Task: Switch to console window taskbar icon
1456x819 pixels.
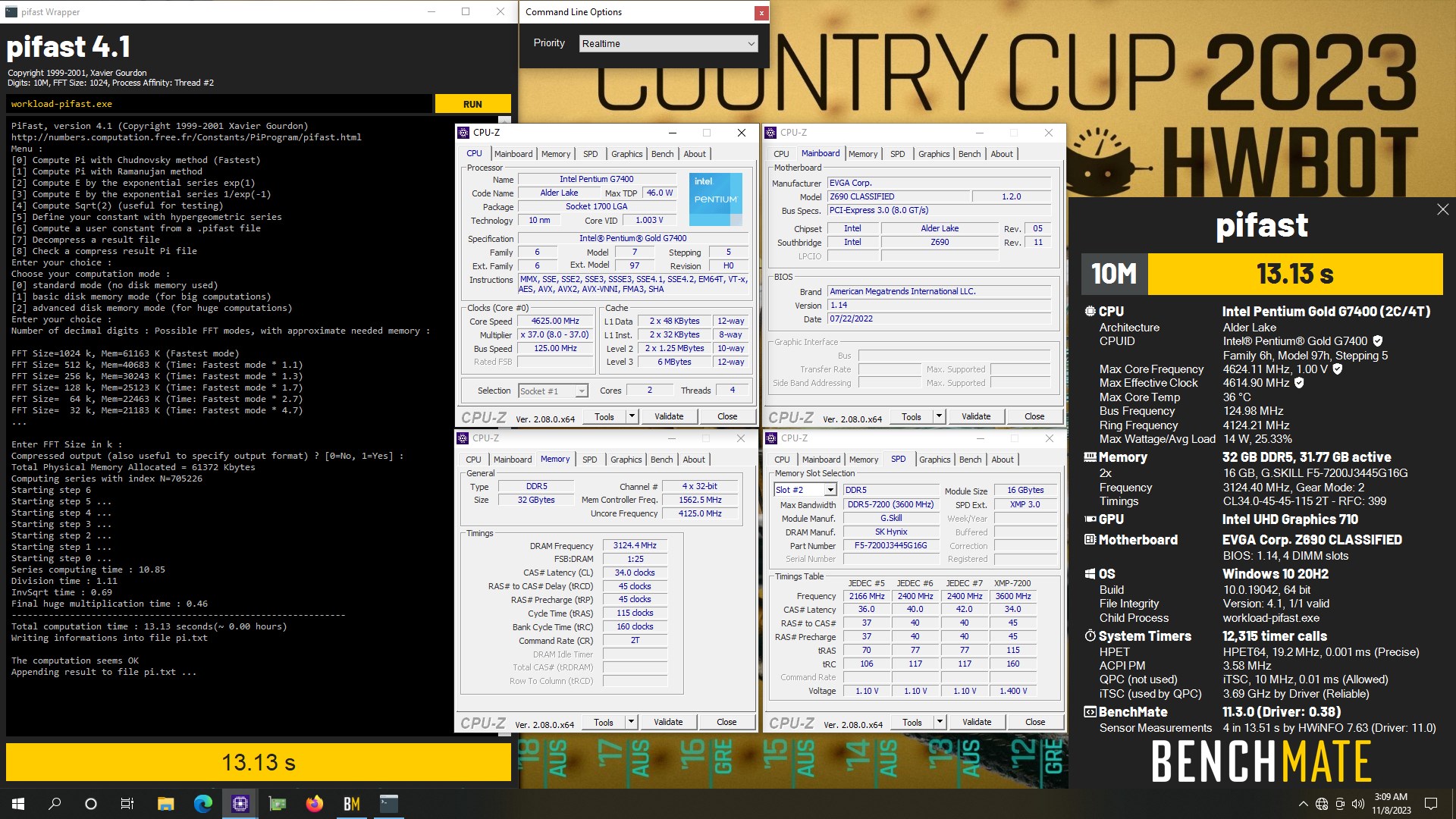Action: click(x=388, y=804)
